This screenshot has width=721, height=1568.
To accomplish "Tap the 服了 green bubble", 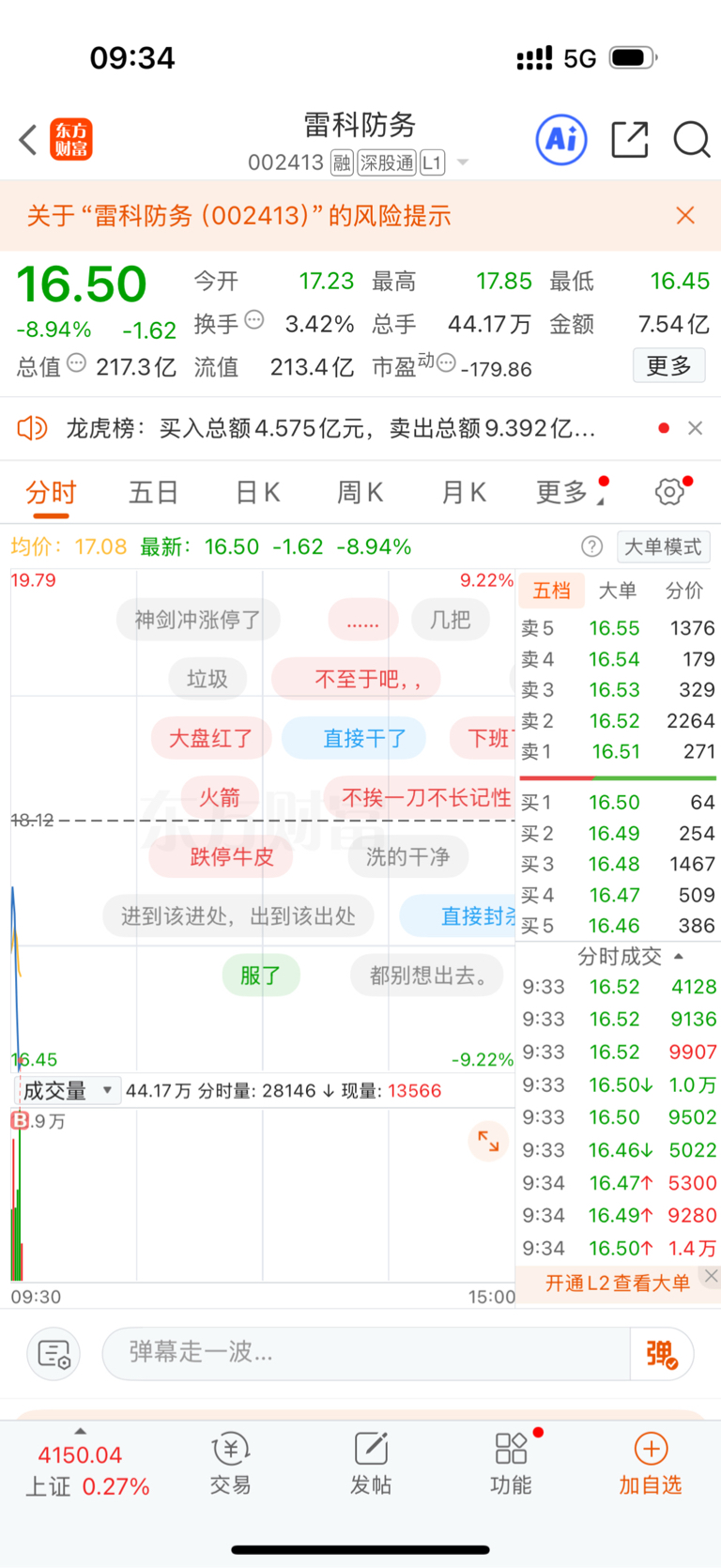I will [260, 976].
